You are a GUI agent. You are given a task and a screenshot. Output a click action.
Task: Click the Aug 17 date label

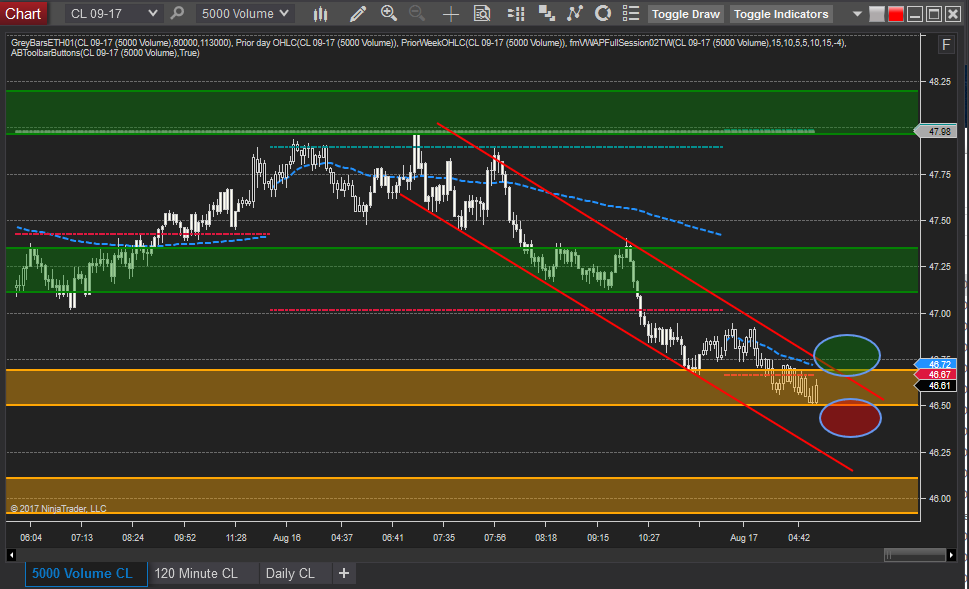click(x=743, y=538)
